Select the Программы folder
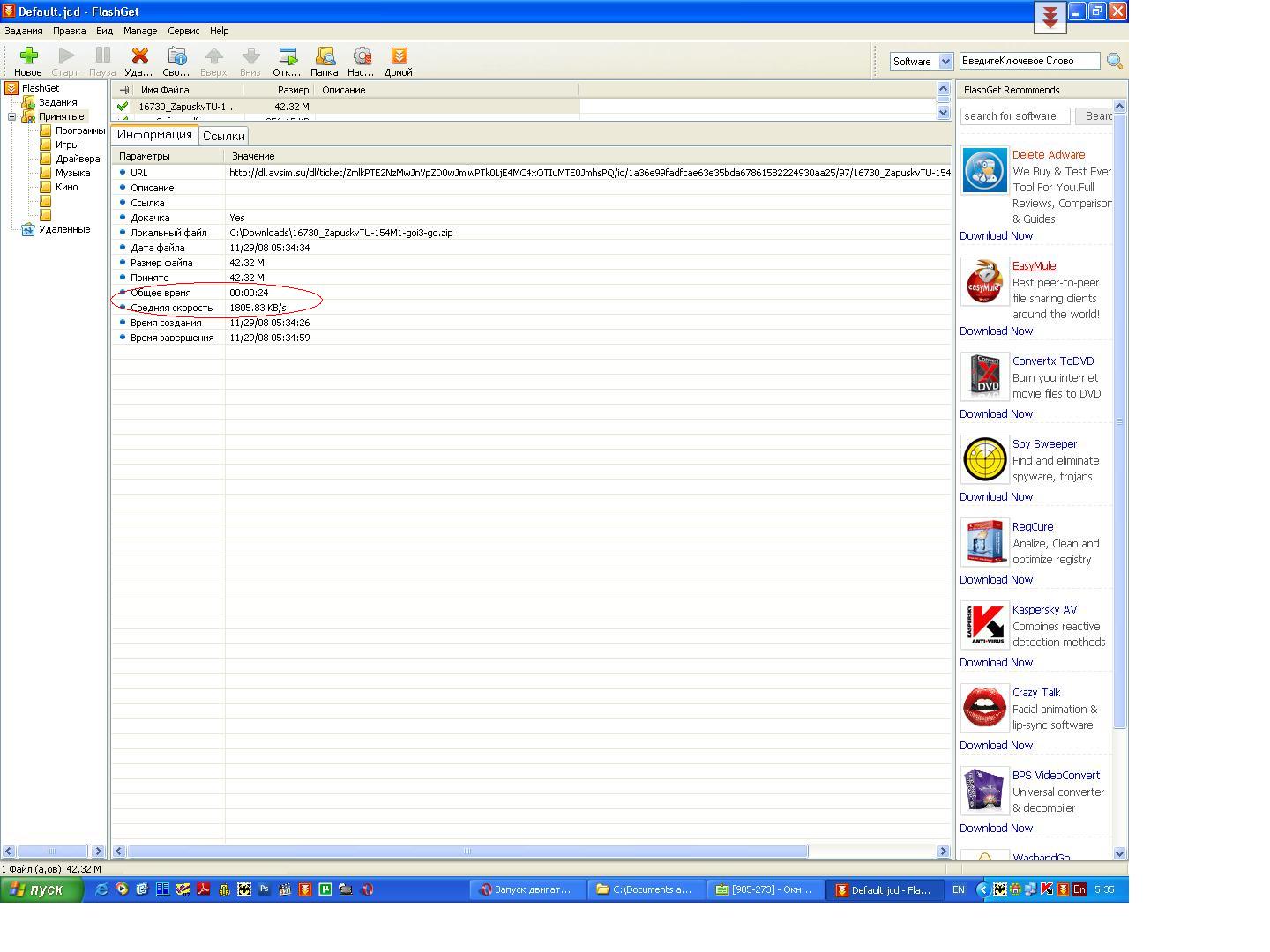 point(79,130)
